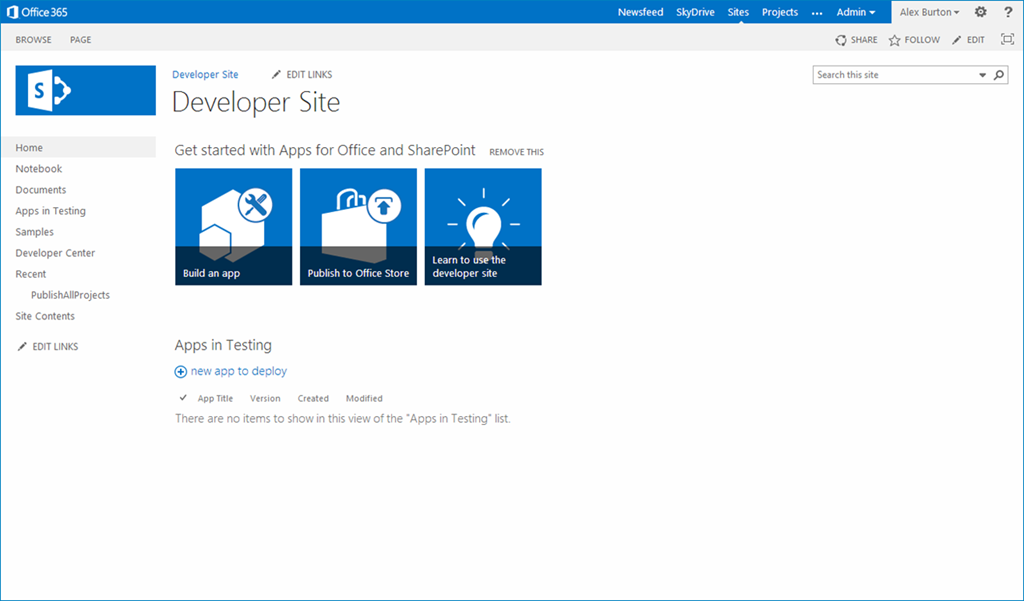The width and height of the screenshot is (1024, 601).
Task: Expand the Admin dropdown menu
Action: (856, 12)
